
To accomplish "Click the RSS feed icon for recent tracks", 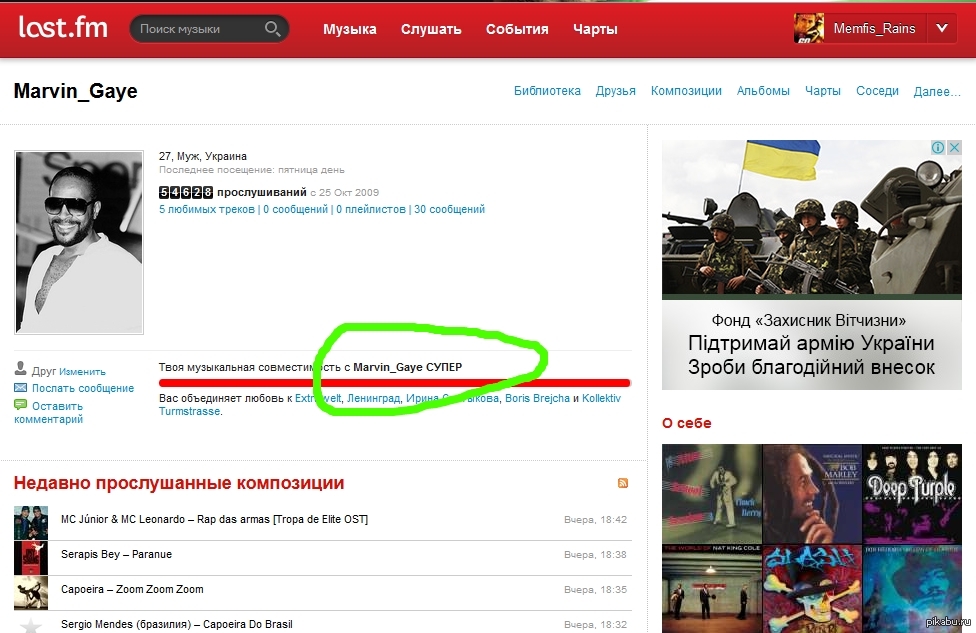I will [x=623, y=484].
